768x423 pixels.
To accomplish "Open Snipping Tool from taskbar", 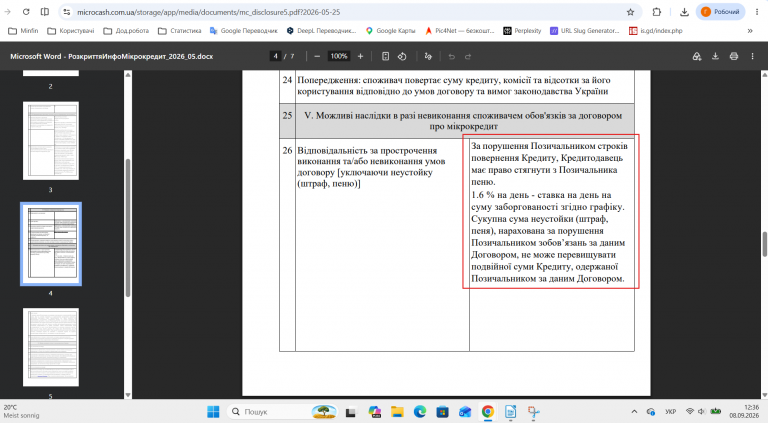I will pos(533,412).
